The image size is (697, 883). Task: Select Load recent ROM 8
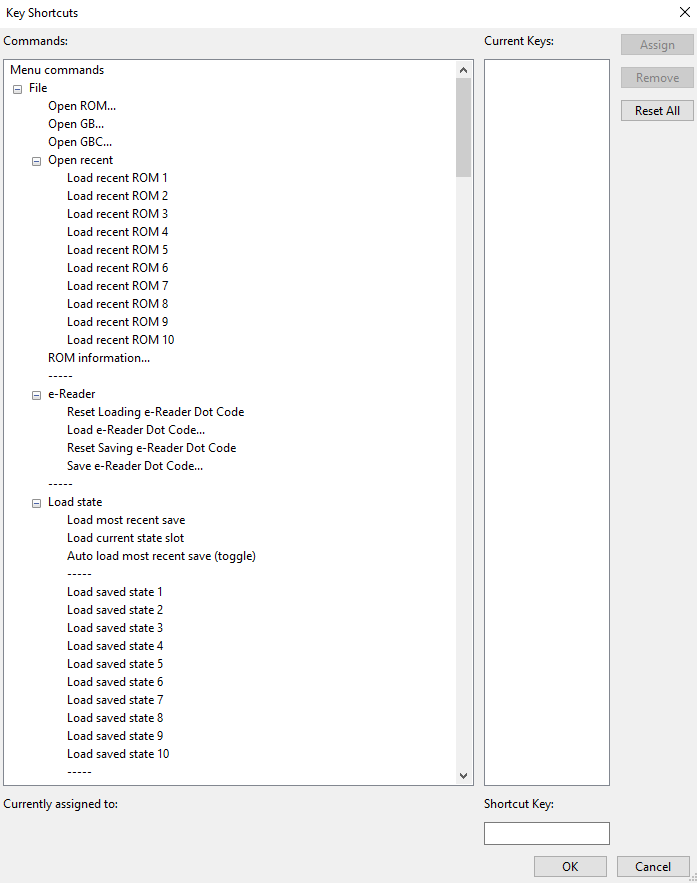pos(117,304)
